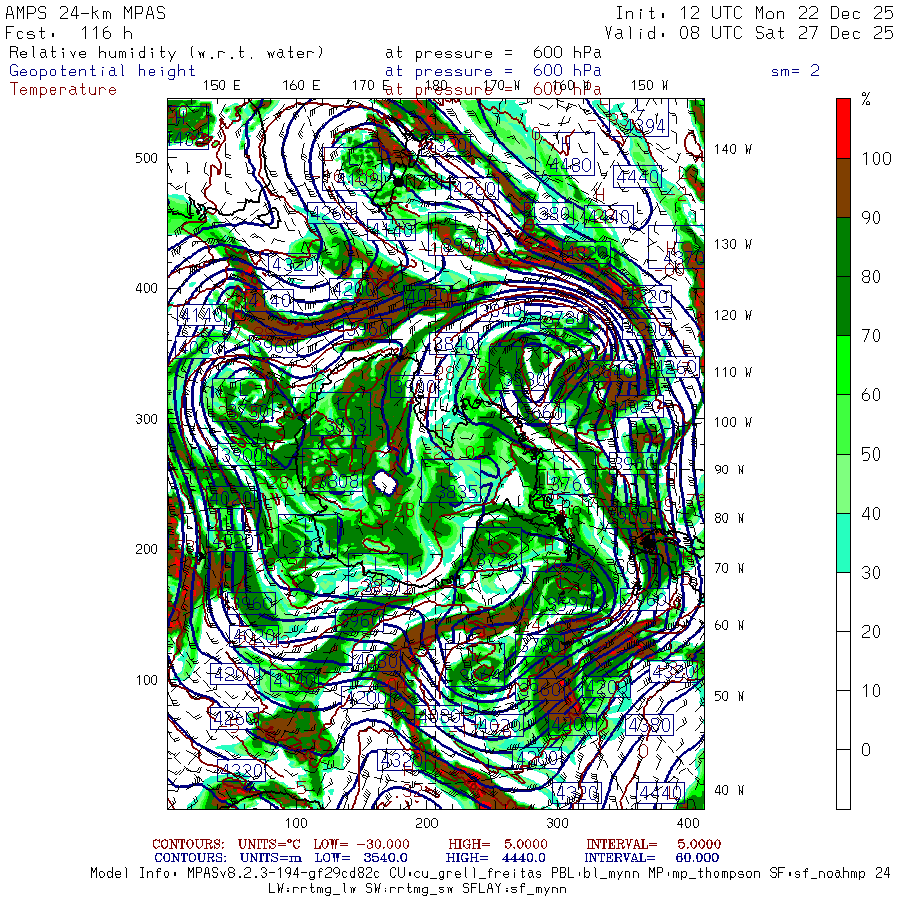
Task: Click the white bottom segment of the colorbar
Action: [843, 779]
